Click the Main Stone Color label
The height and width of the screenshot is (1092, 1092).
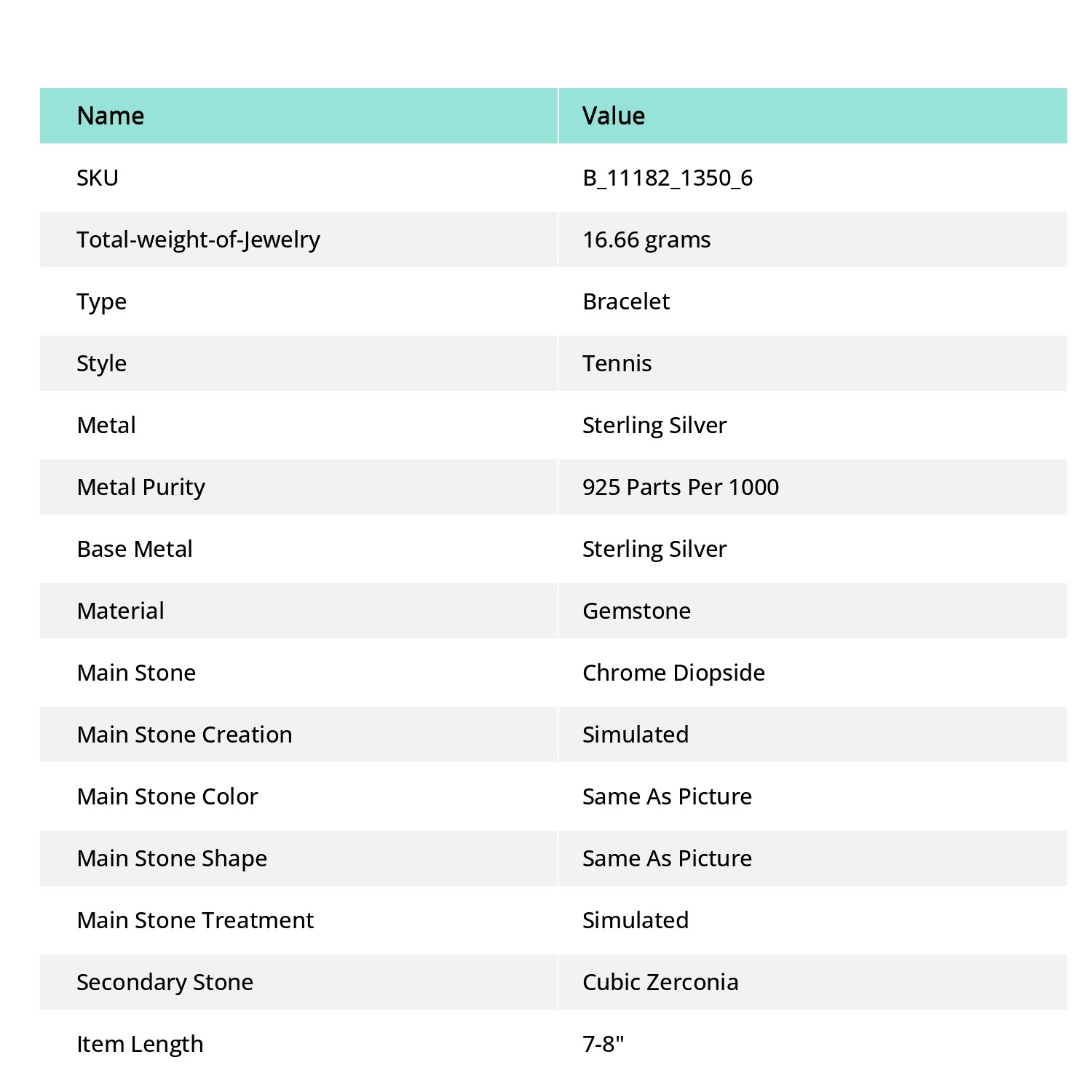(x=167, y=796)
